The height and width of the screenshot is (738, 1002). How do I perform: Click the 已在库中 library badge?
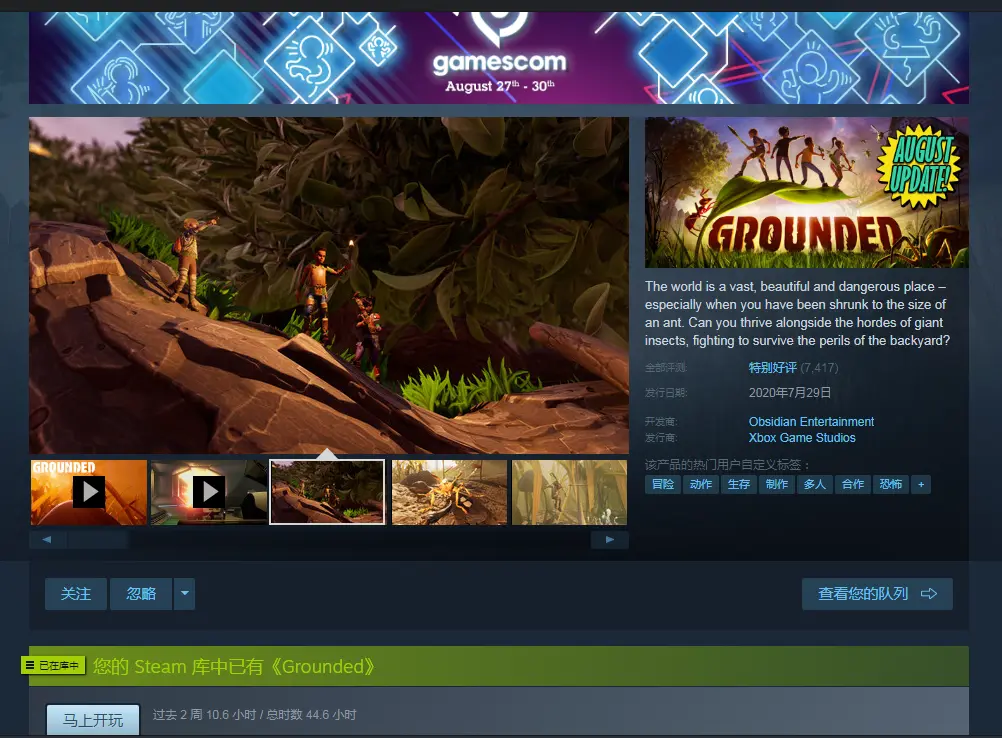(53, 666)
